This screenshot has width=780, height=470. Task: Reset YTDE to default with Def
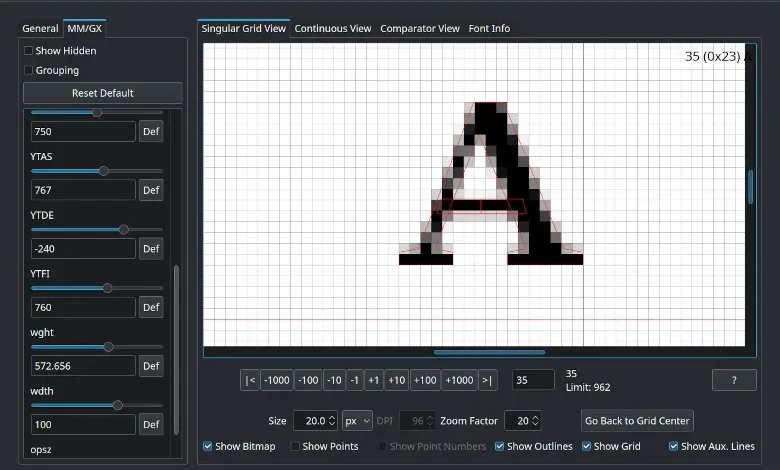pyautogui.click(x=151, y=249)
